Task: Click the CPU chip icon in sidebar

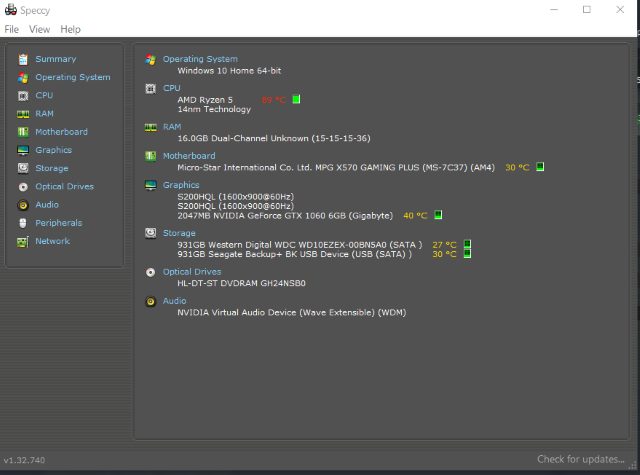Action: coord(23,96)
